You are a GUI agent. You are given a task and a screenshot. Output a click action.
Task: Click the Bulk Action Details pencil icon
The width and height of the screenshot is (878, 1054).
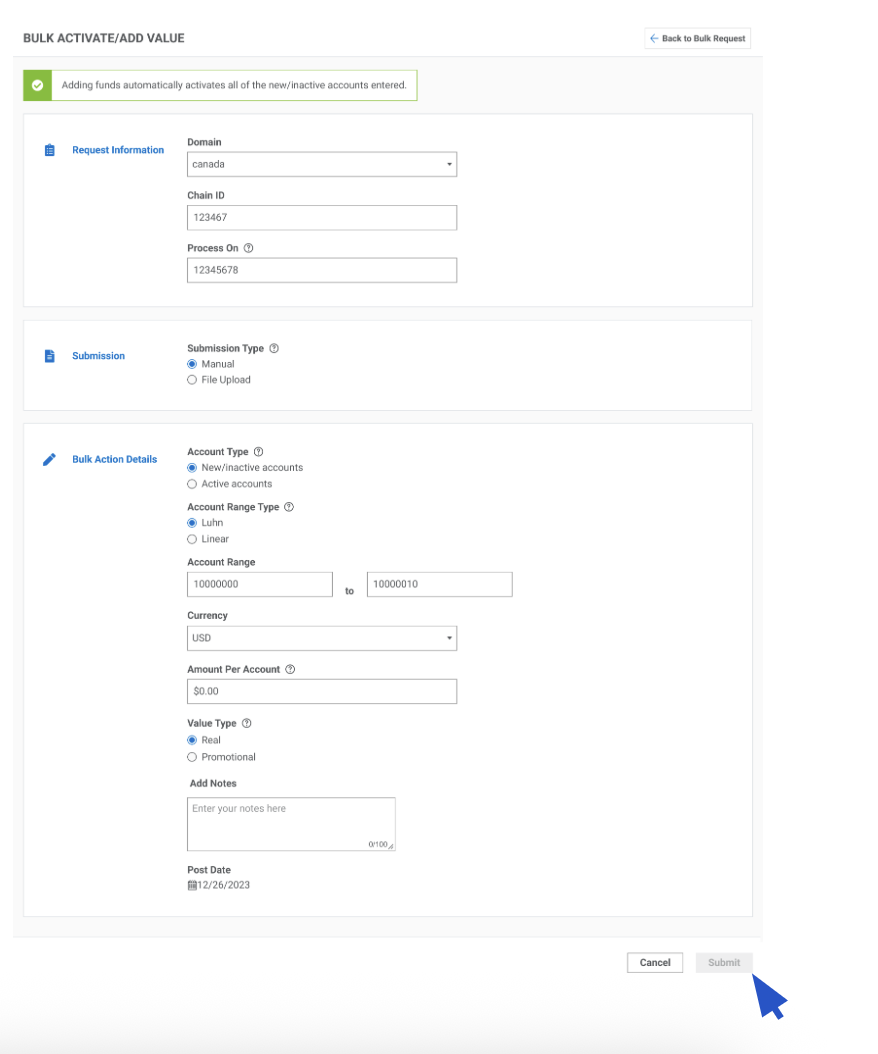click(49, 460)
